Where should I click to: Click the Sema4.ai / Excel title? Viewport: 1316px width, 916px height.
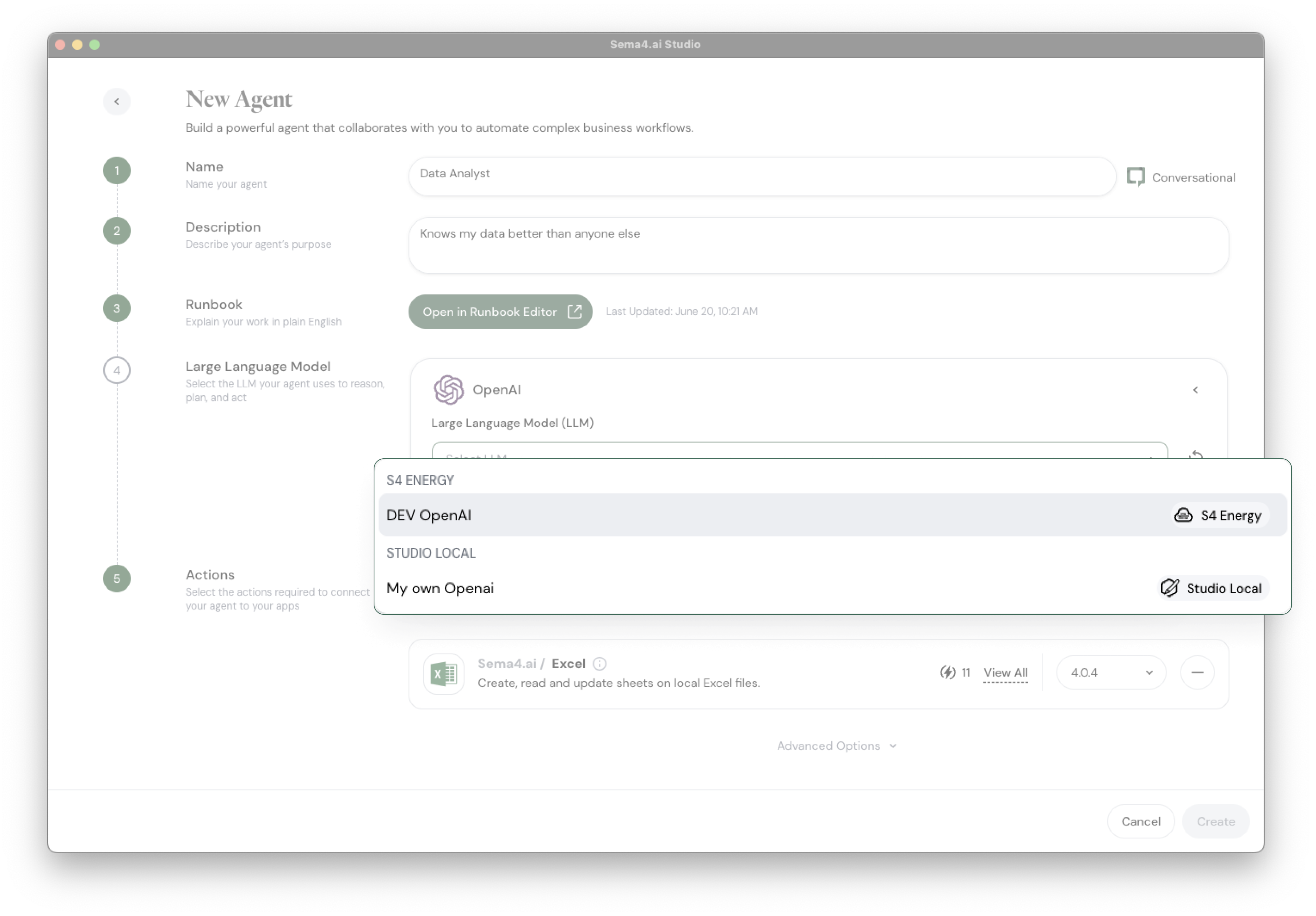(x=531, y=663)
